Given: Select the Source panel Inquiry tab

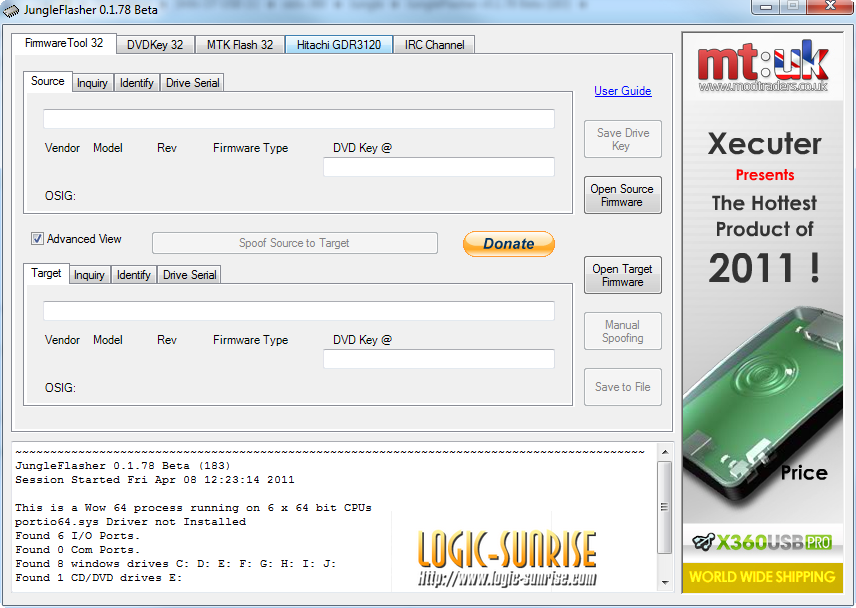Looking at the screenshot, I should point(92,83).
